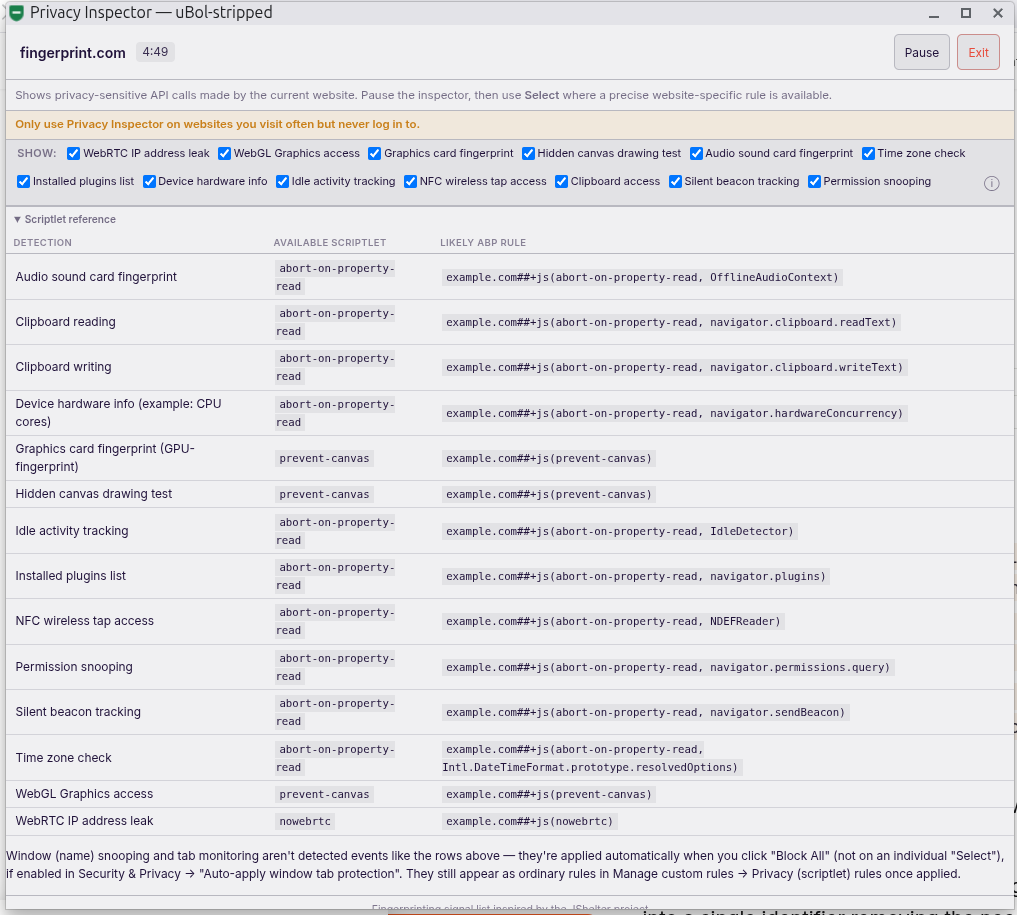Click the IdleDetector rule code
Screen dimensions: 1017x915
tap(619, 532)
